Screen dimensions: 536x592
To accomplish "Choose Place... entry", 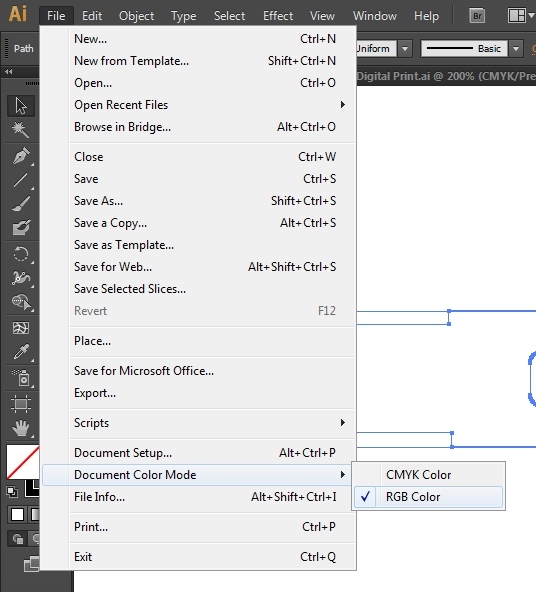I will coord(199,341).
